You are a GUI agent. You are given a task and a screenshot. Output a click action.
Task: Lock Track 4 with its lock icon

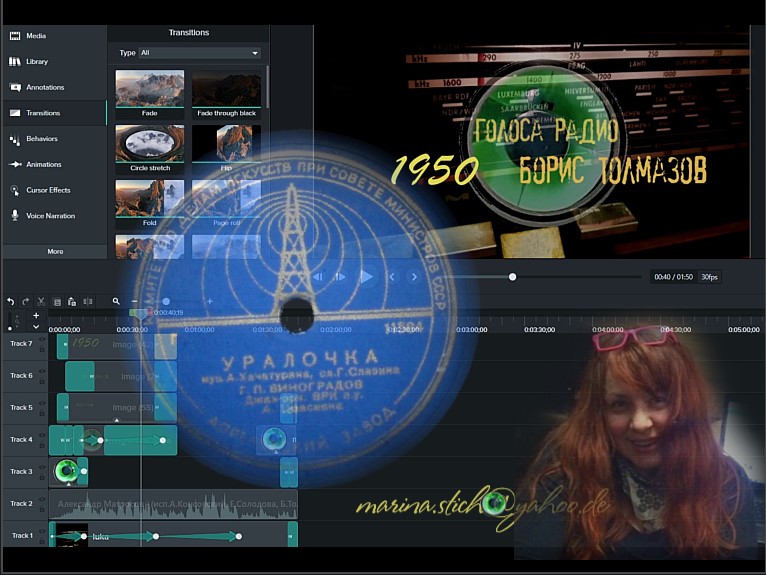(42, 446)
